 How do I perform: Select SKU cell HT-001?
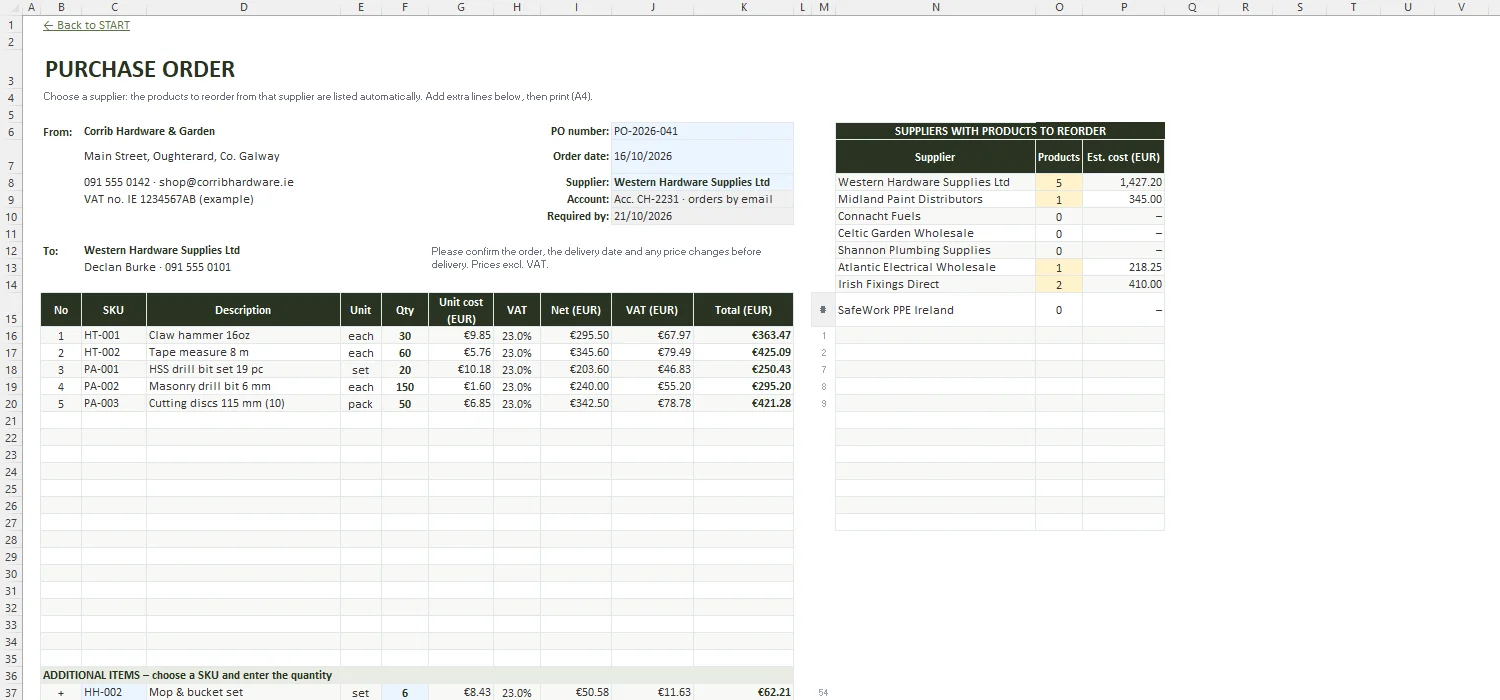pyautogui.click(x=114, y=335)
